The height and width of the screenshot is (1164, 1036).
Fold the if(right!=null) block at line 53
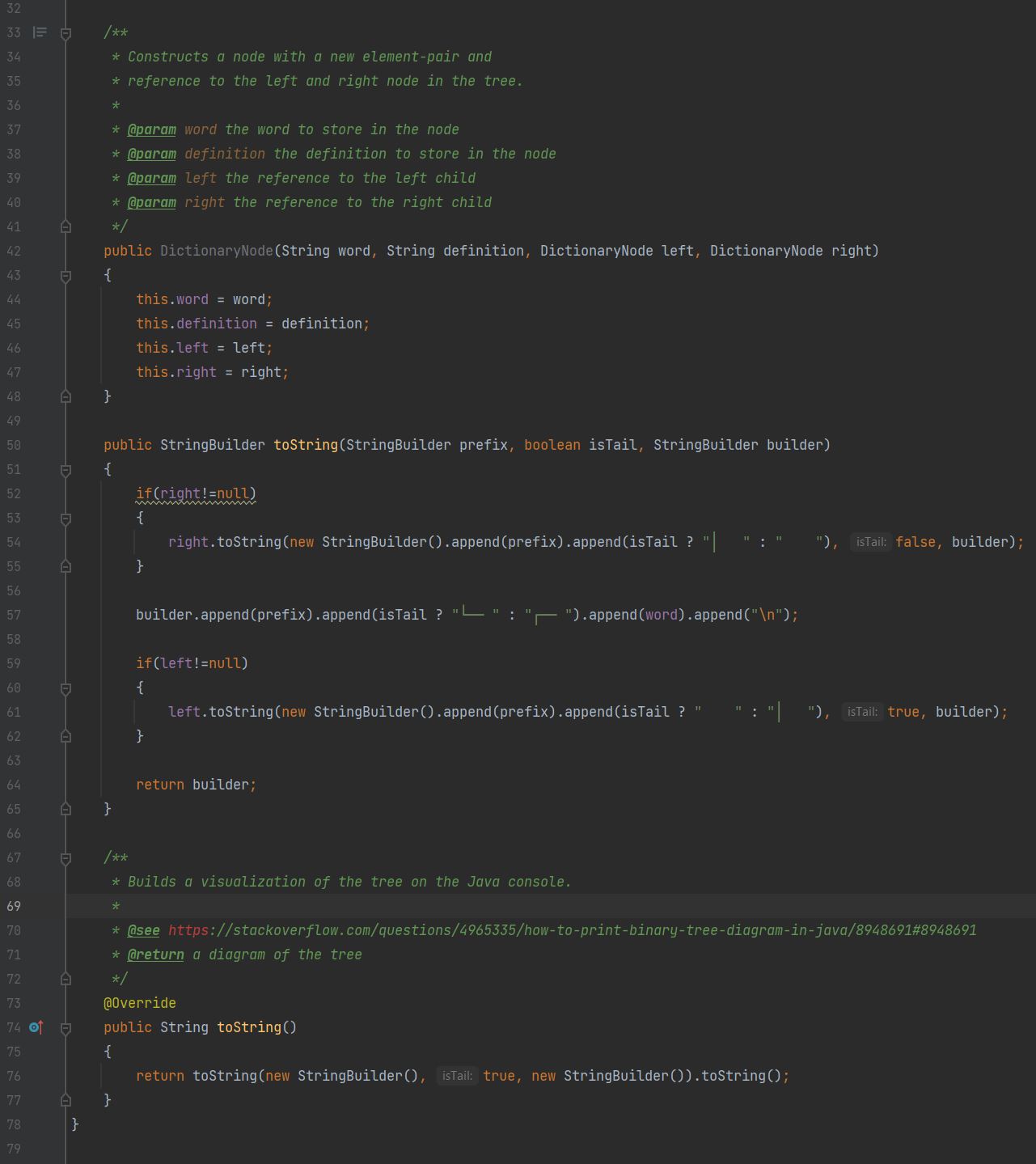coord(66,519)
